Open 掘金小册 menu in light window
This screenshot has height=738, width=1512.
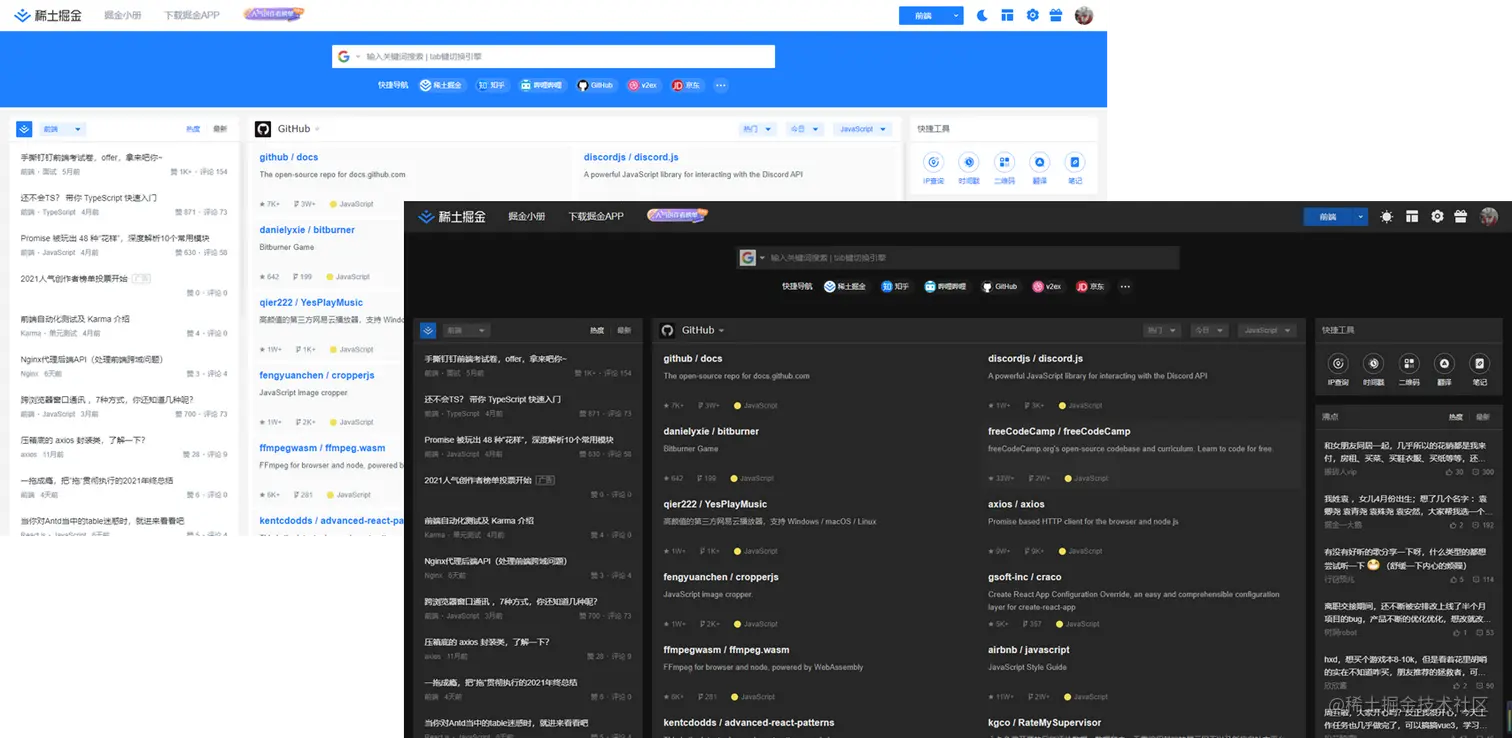[x=124, y=15]
